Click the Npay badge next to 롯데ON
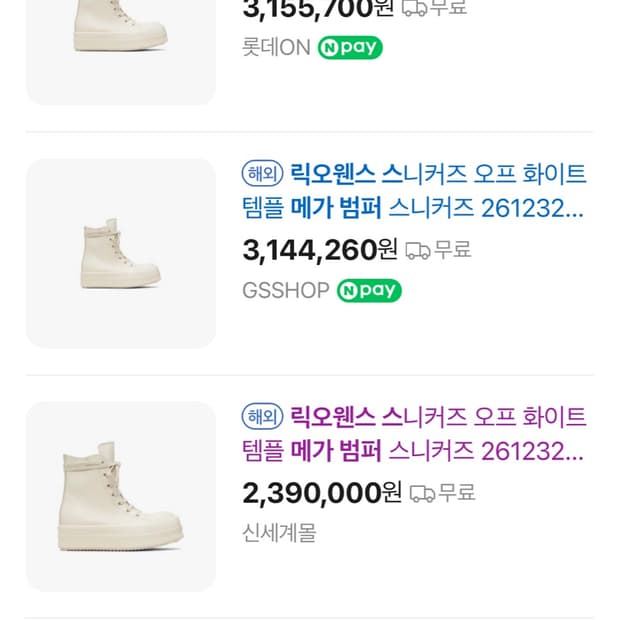This screenshot has width=620, height=620. pyautogui.click(x=350, y=47)
